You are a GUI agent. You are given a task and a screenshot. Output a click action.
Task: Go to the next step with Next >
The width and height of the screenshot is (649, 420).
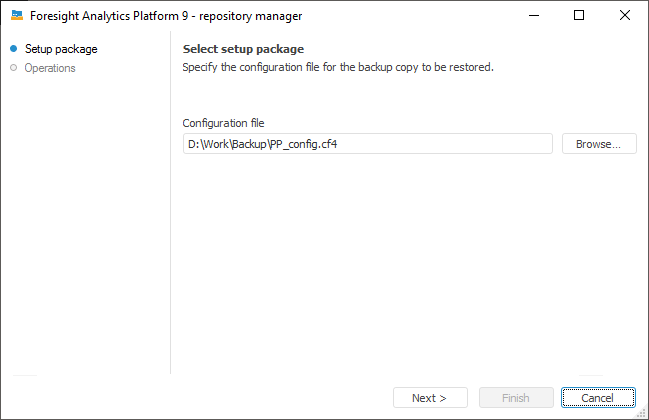[x=431, y=398]
